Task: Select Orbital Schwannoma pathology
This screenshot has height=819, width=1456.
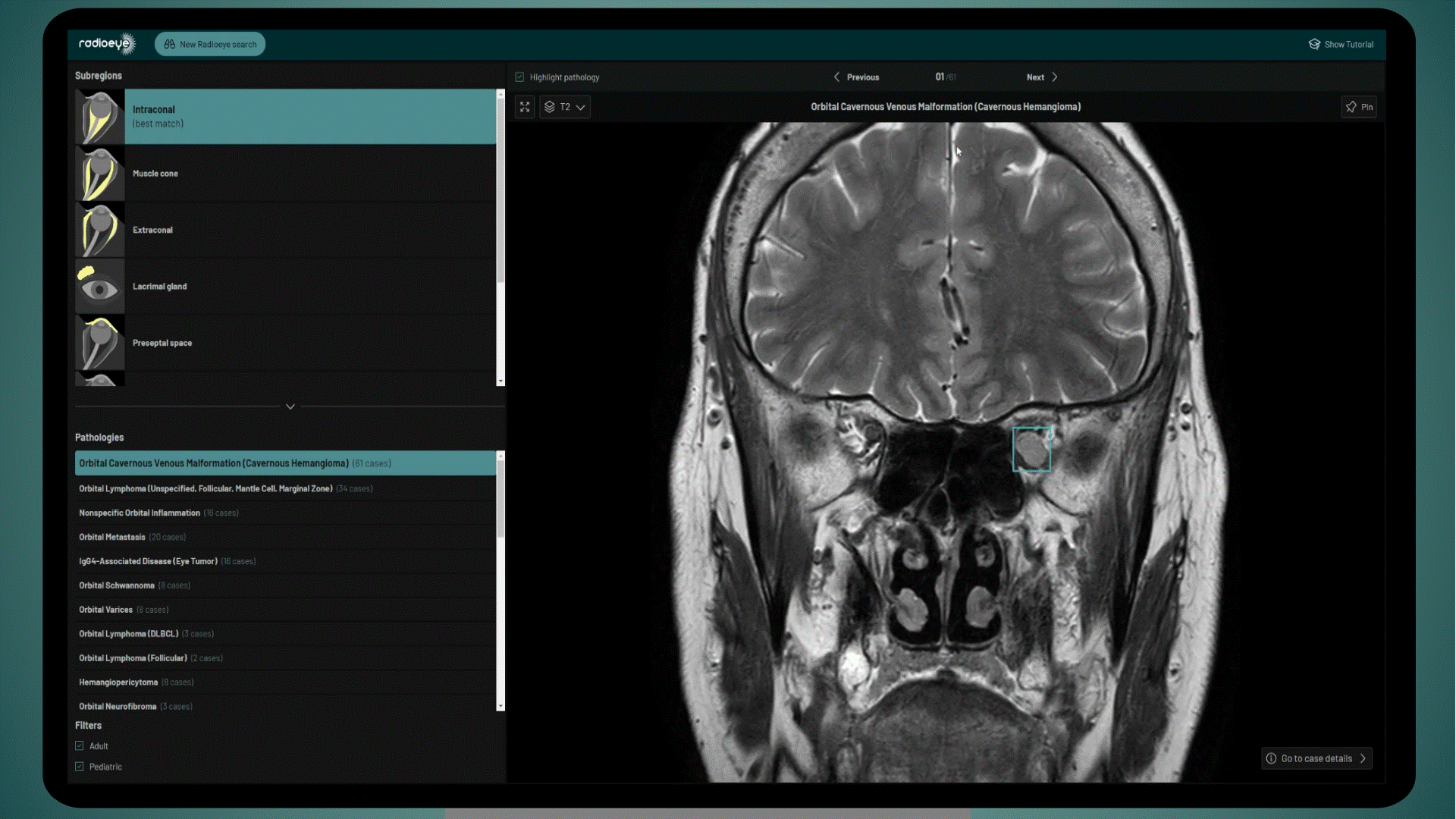Action: click(286, 585)
